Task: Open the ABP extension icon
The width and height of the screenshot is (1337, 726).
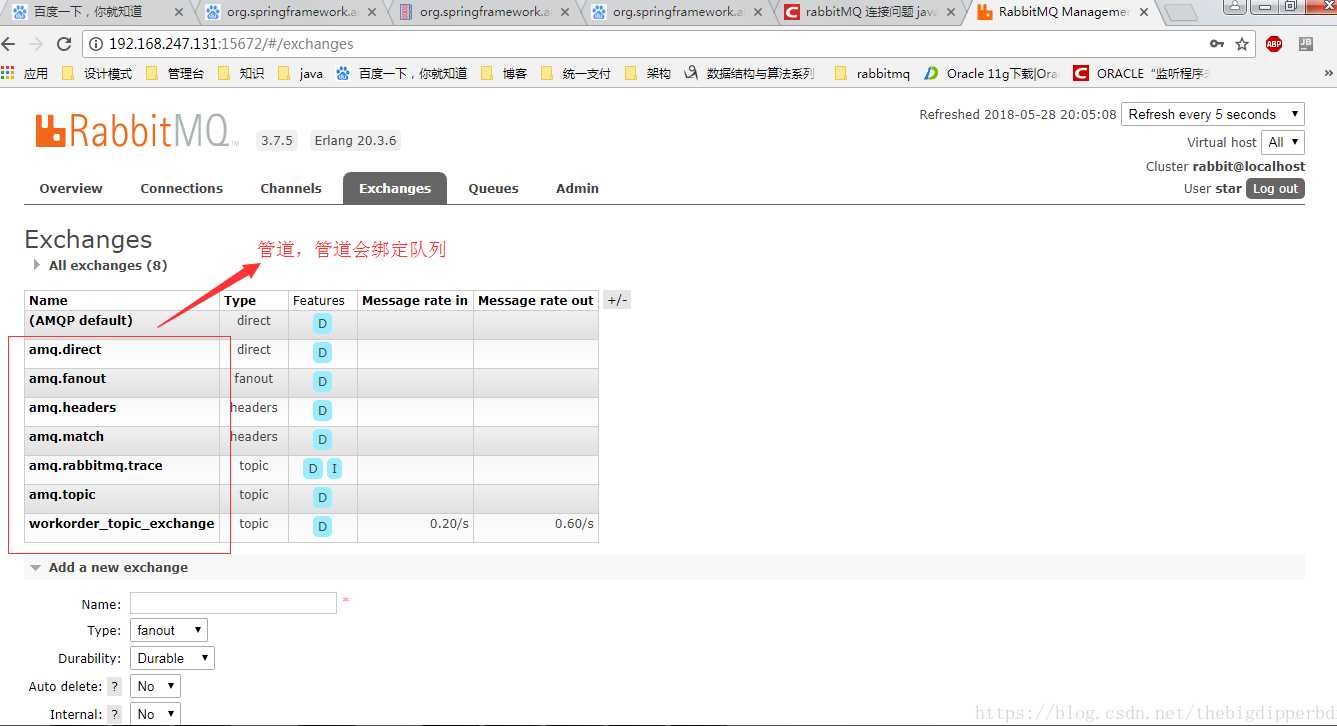Action: 1274,44
